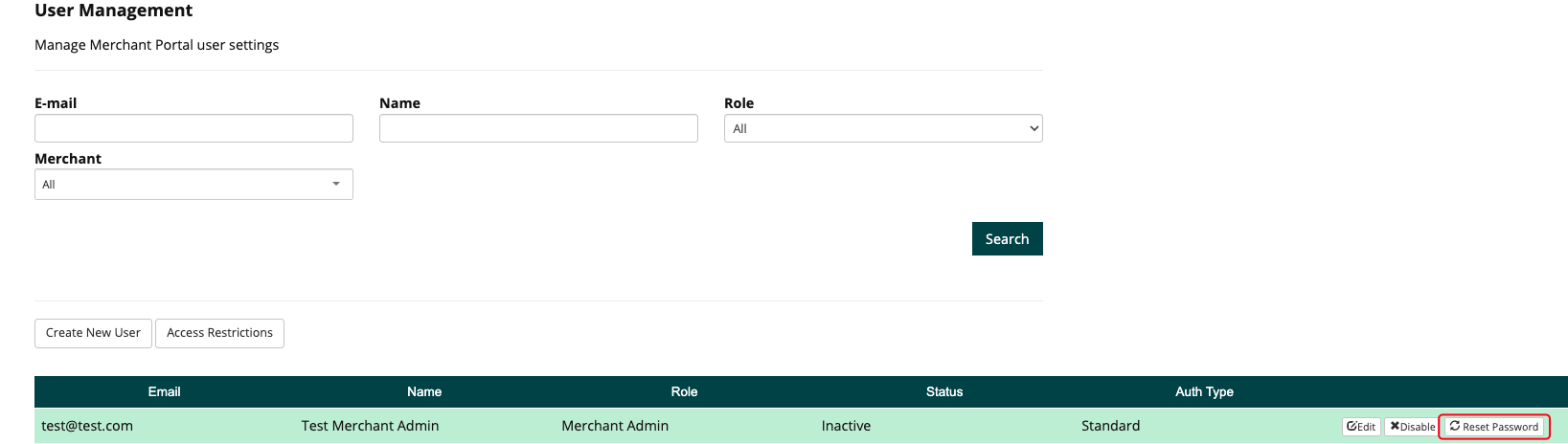The width and height of the screenshot is (1568, 444).
Task: Click the Name column header
Action: click(x=424, y=391)
